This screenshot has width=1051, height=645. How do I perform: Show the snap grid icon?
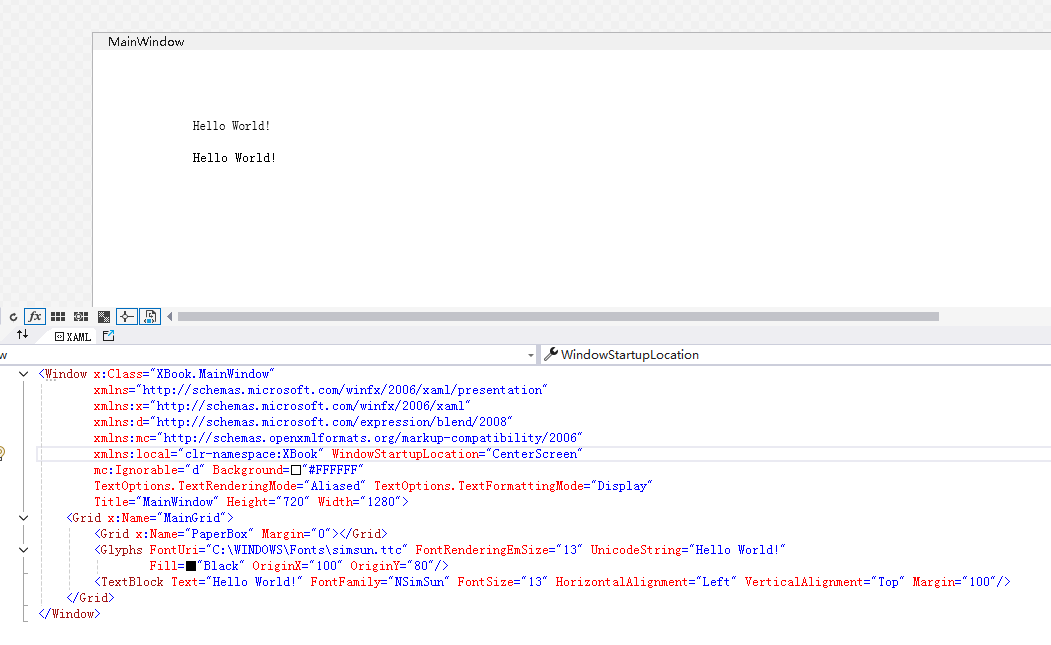coord(58,316)
